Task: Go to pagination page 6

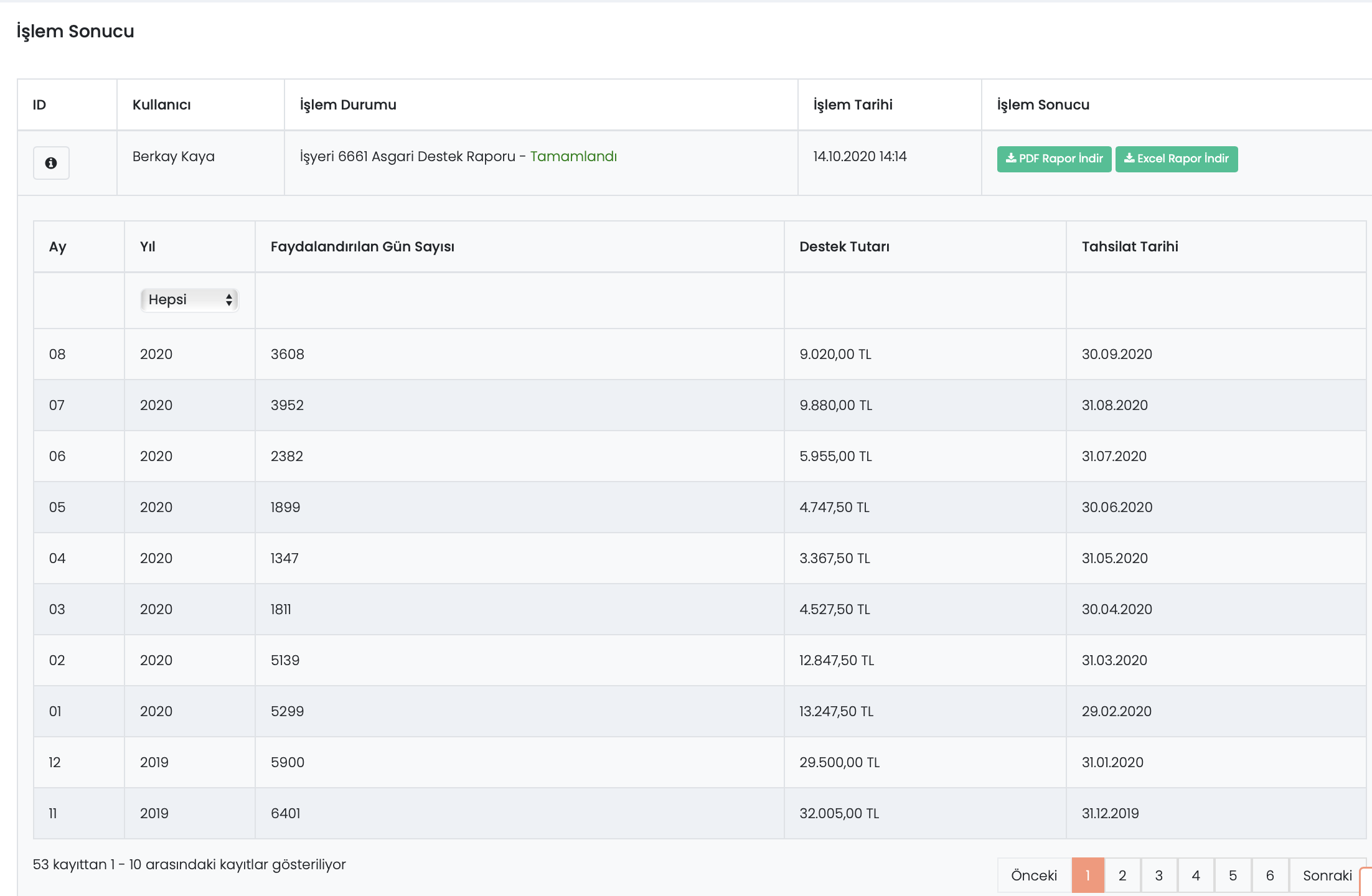Action: click(x=1270, y=875)
